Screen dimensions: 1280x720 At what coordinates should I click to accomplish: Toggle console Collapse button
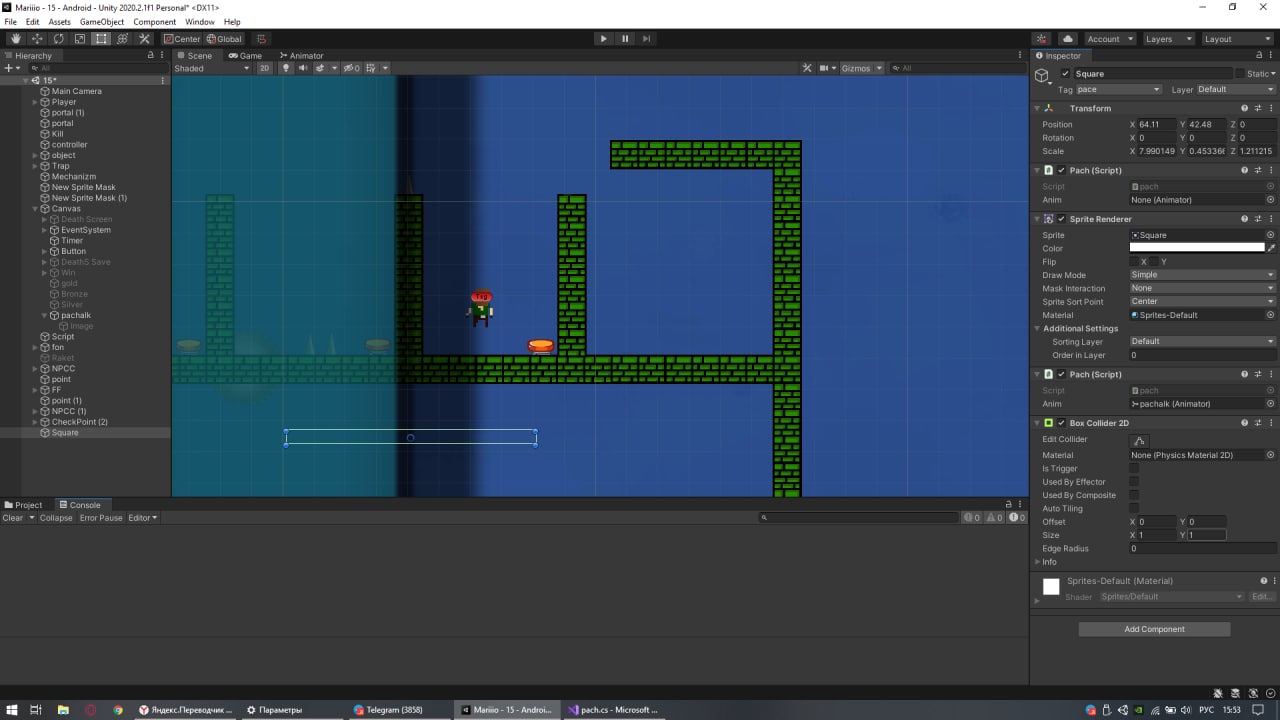coord(56,518)
